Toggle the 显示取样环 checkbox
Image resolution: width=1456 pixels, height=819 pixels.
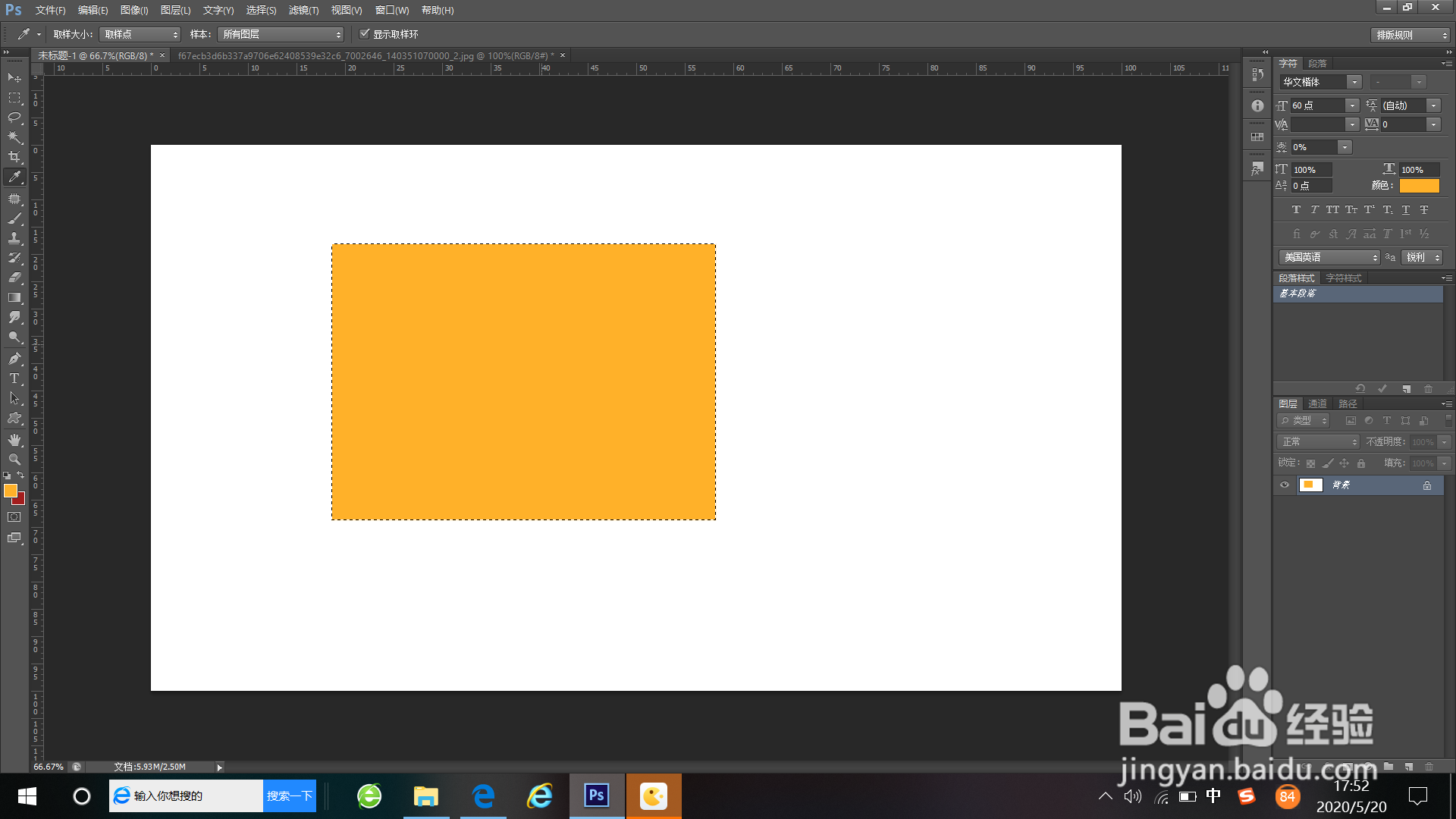pyautogui.click(x=365, y=34)
